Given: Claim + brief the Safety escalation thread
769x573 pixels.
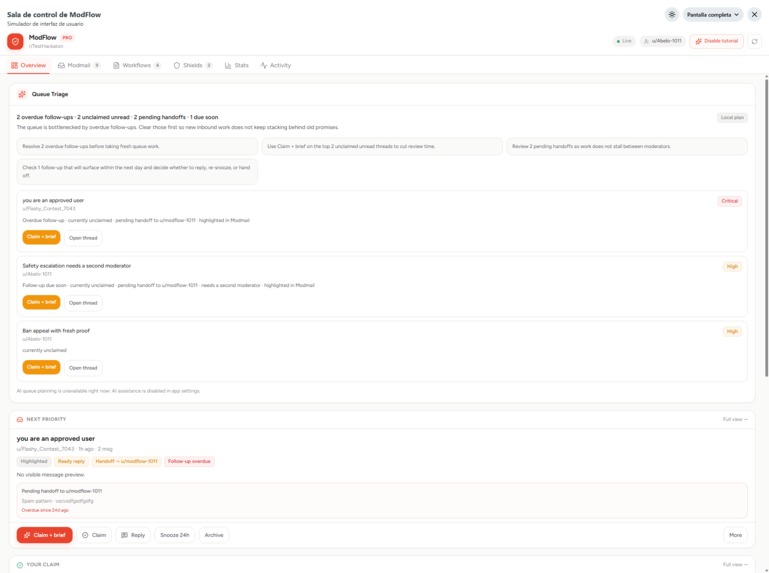Looking at the screenshot, I should click(41, 302).
